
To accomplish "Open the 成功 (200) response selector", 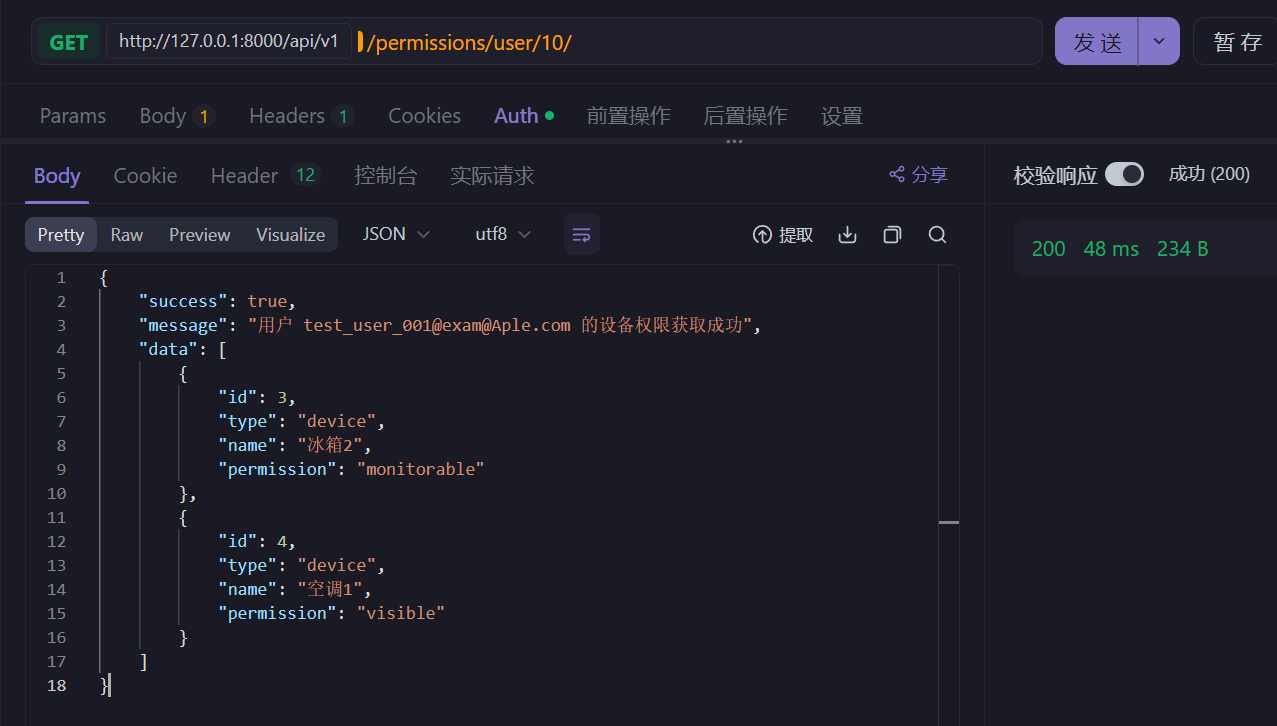I will (x=1209, y=174).
